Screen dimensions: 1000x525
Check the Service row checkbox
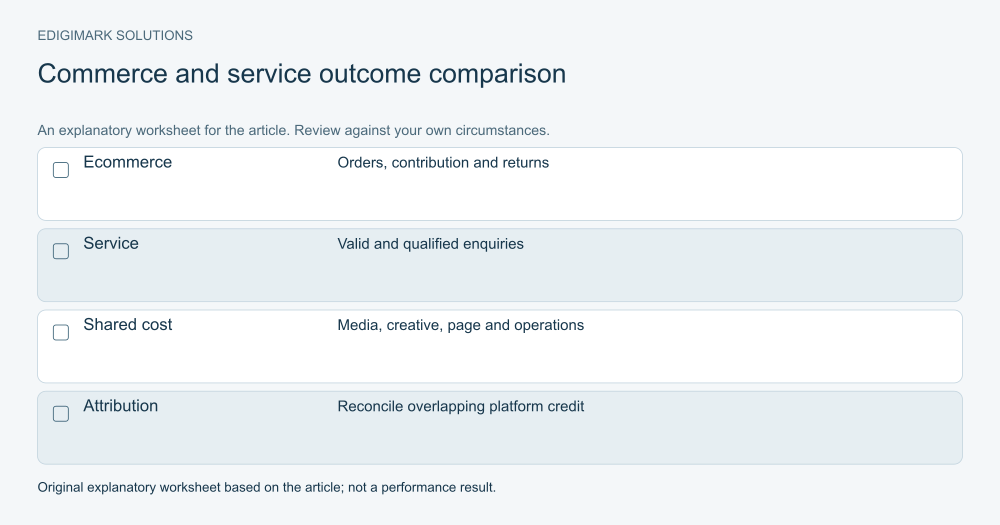[61, 251]
